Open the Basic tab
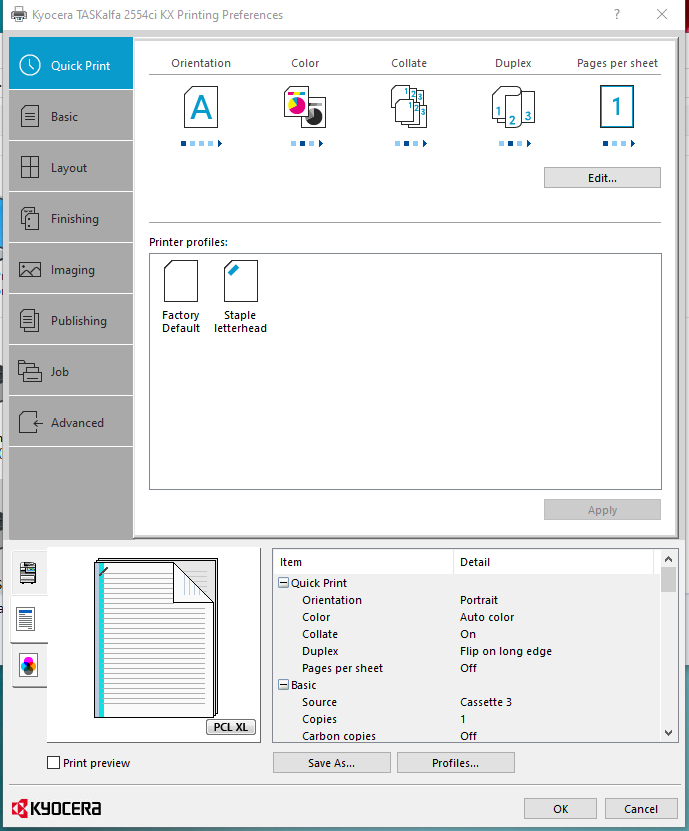Image resolution: width=689 pixels, height=831 pixels. click(x=70, y=116)
